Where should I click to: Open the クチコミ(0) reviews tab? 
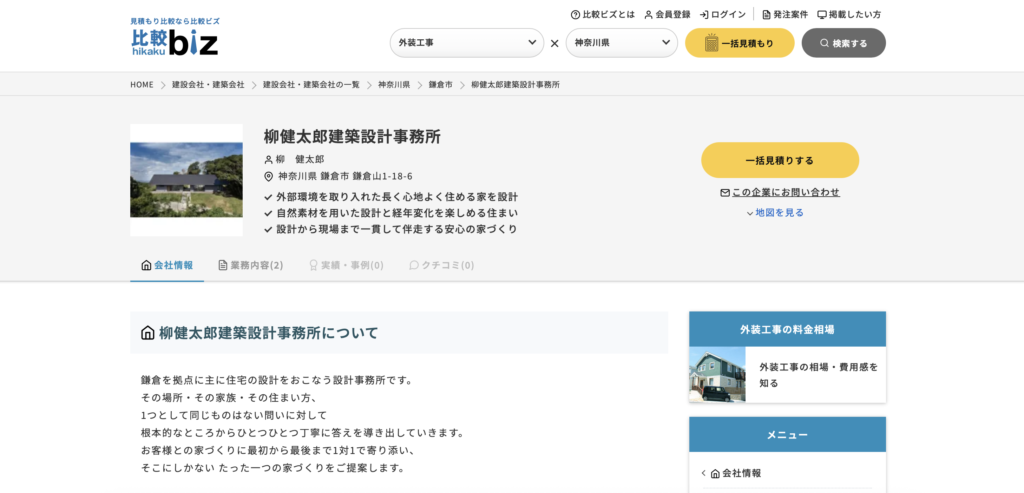pyautogui.click(x=441, y=265)
